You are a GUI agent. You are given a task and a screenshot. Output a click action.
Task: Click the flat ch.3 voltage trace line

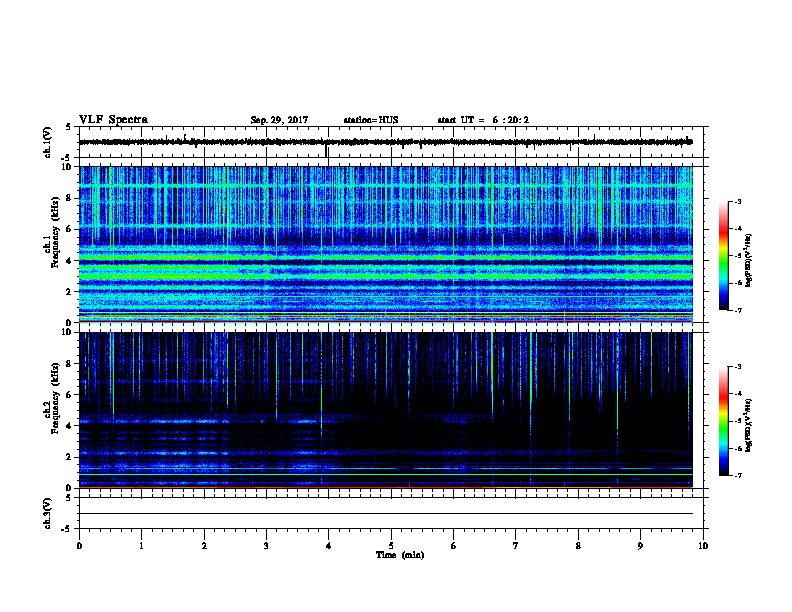pyautogui.click(x=386, y=514)
